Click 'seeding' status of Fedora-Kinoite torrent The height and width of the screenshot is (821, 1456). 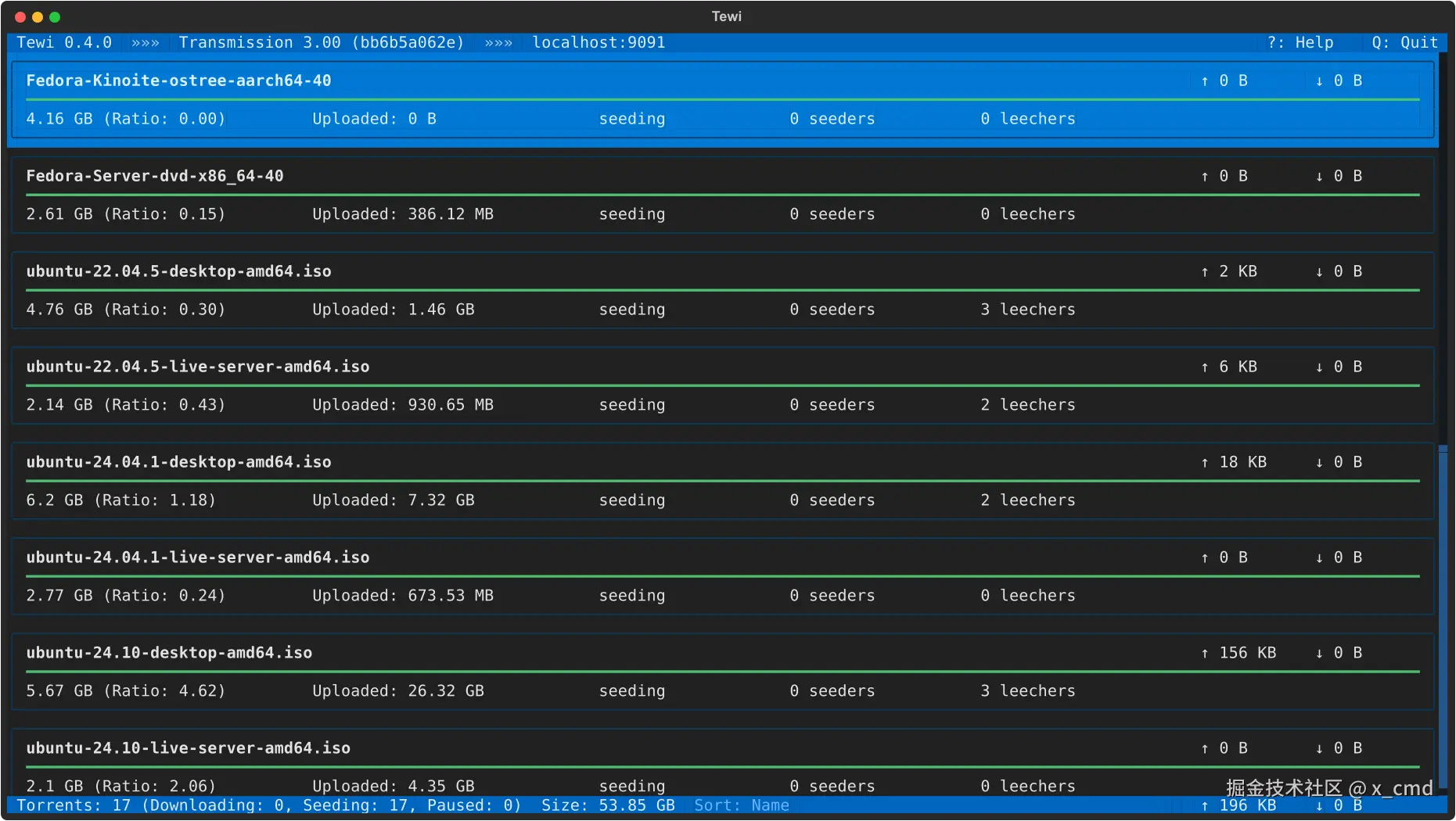[632, 119]
